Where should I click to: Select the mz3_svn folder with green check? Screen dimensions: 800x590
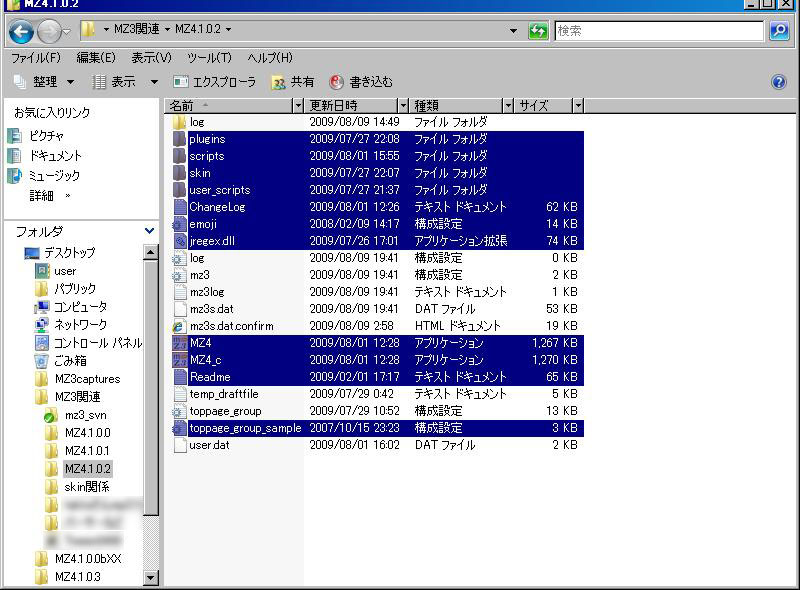point(51,415)
